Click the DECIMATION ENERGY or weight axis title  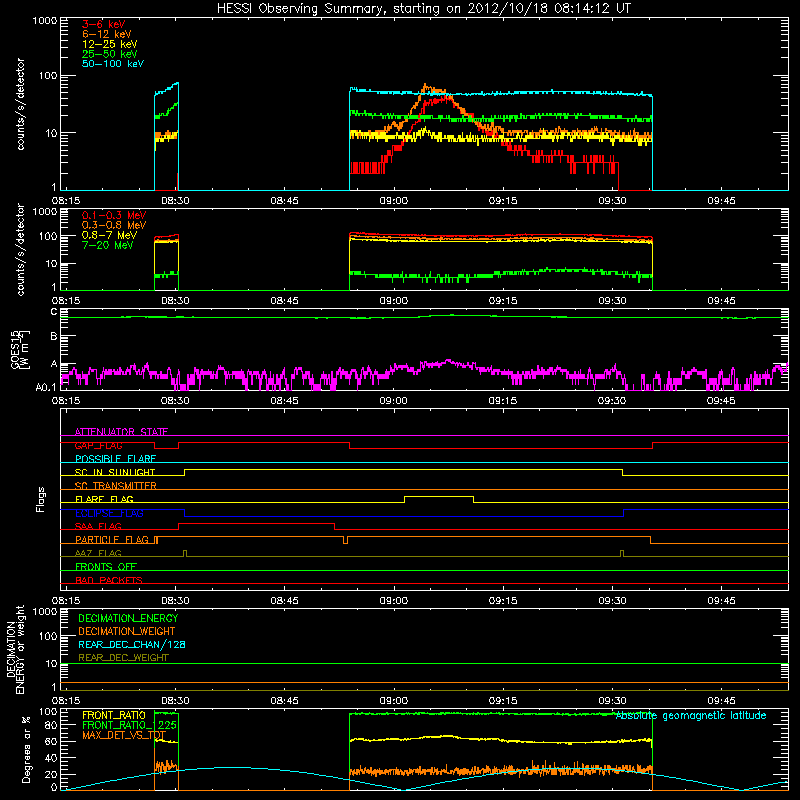[15, 649]
